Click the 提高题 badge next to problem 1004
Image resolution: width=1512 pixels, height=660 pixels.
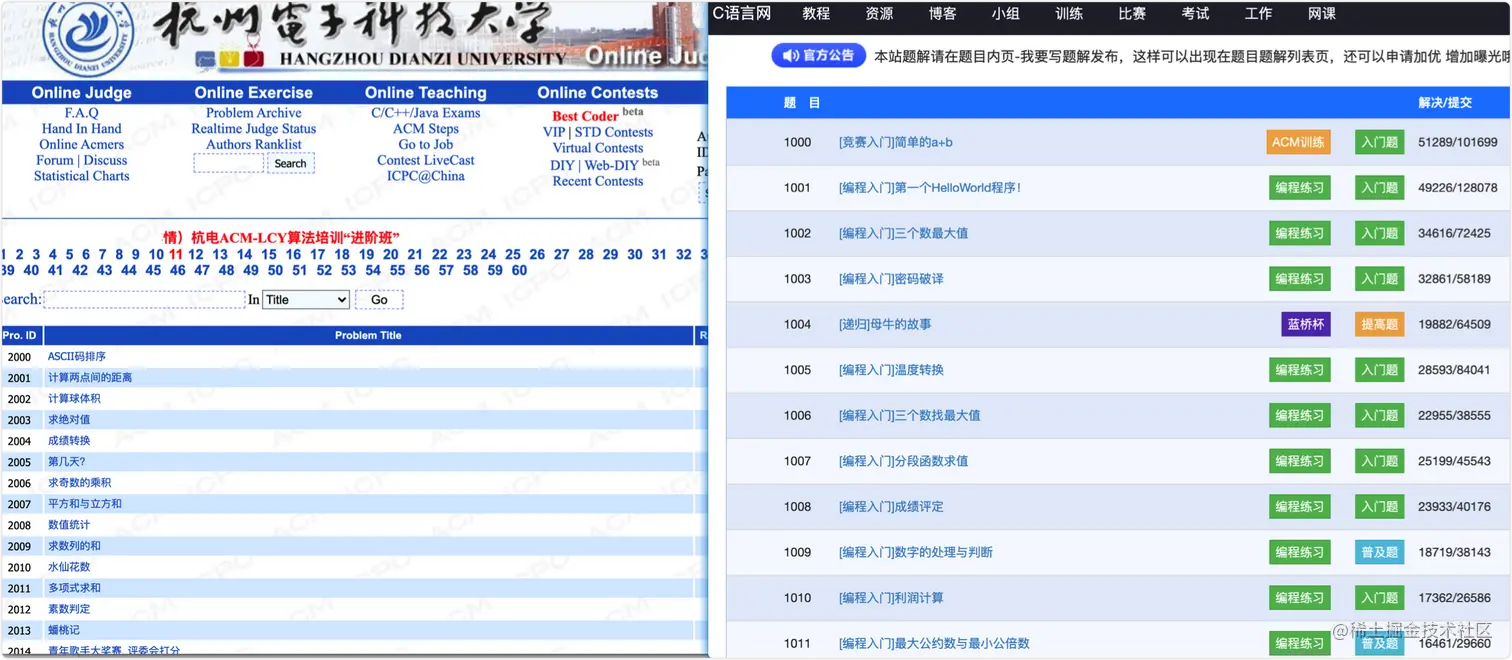click(x=1378, y=324)
